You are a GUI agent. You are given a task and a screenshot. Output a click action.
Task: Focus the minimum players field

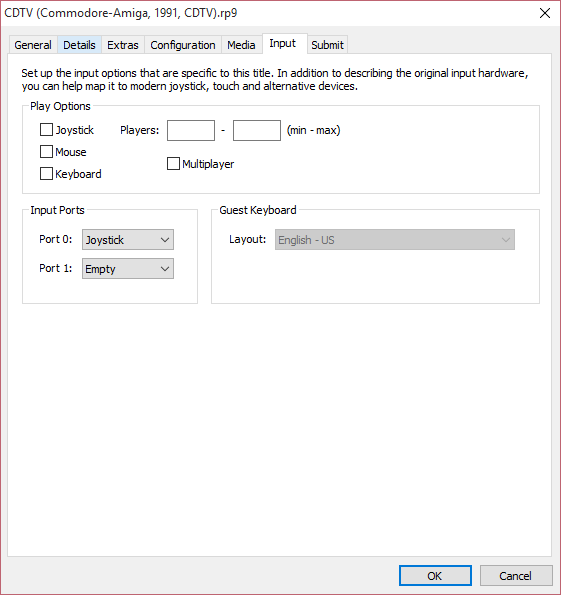191,131
